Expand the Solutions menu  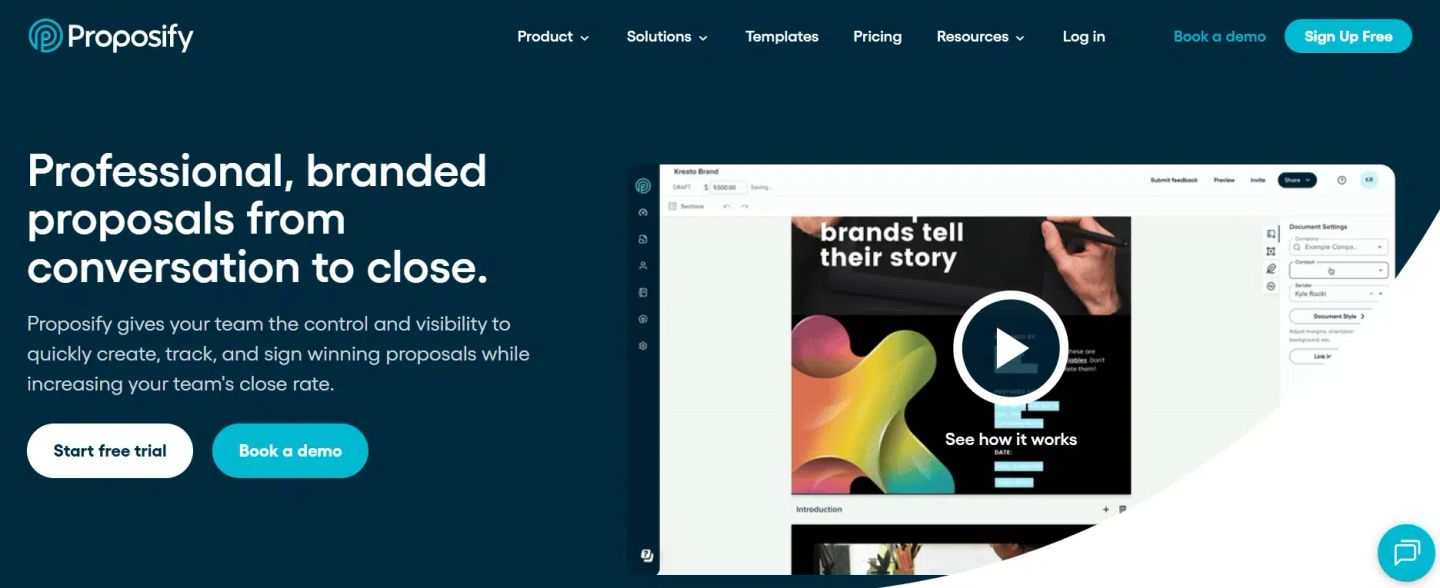tap(667, 37)
